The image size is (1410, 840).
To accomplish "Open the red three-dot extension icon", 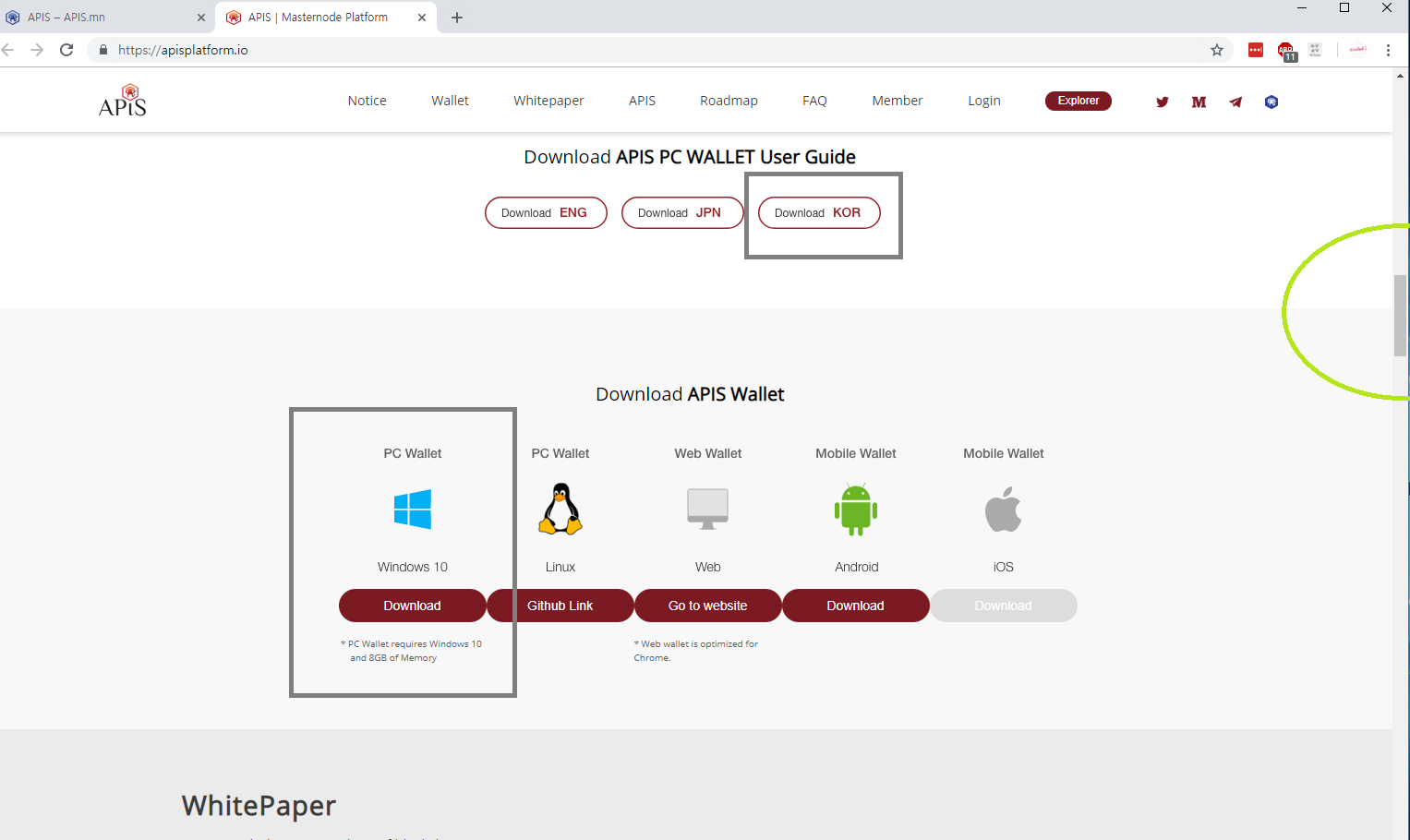I will coord(1256,50).
